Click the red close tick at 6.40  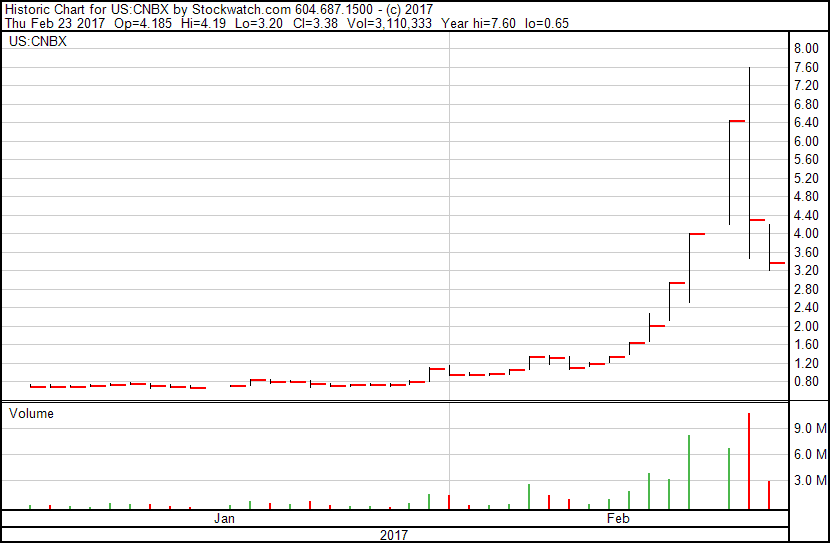point(737,121)
